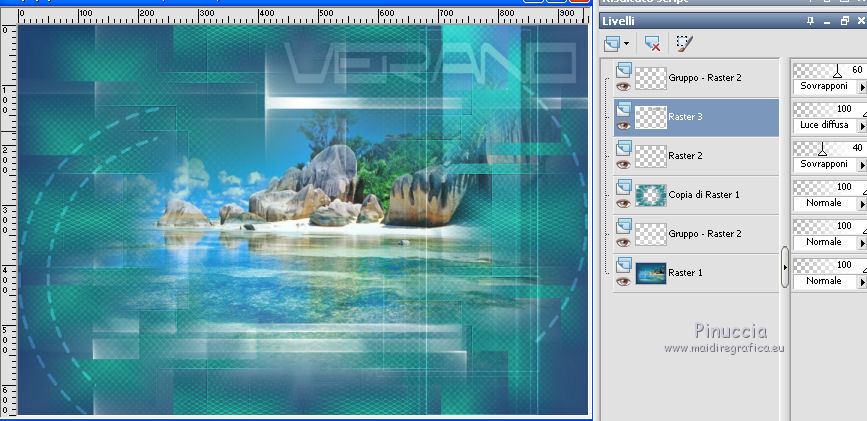
Task: Hide the Gruppo - Raster 2 layer with Sovrapponi blend
Action: [x=624, y=86]
